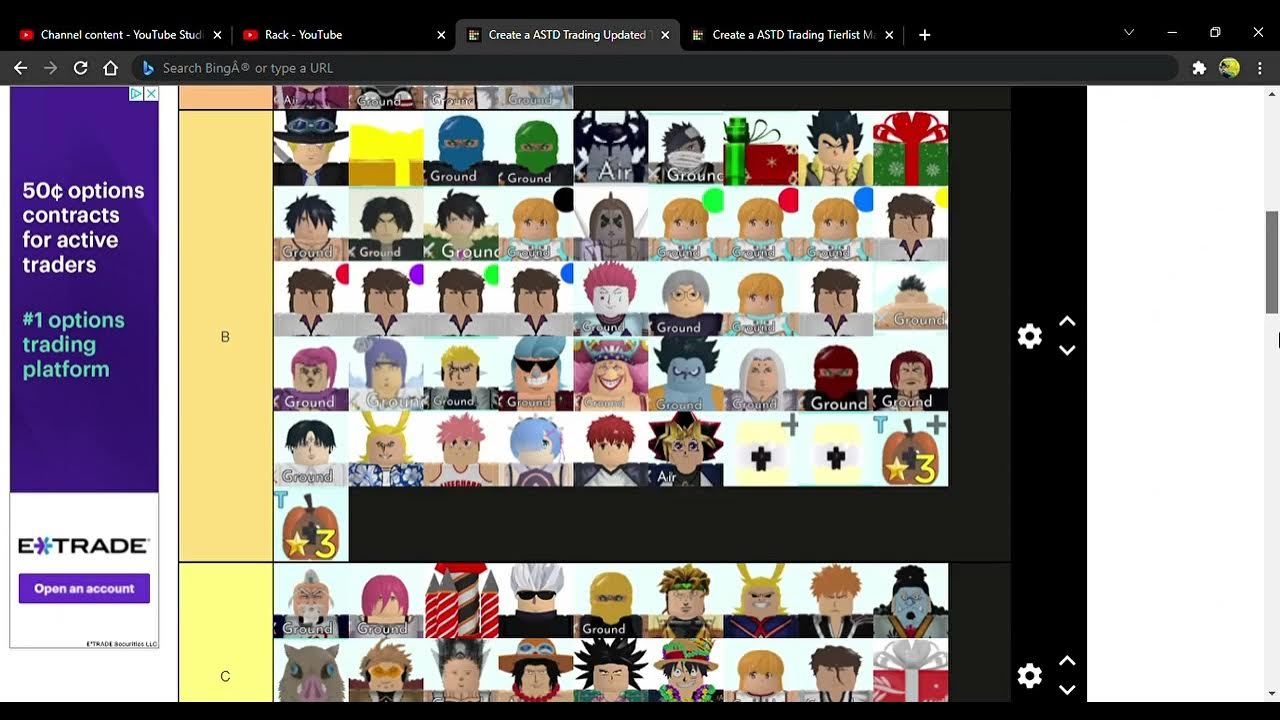Screen dimensions: 1280x720
Task: Select the blue masked Ground unit
Action: (461, 148)
